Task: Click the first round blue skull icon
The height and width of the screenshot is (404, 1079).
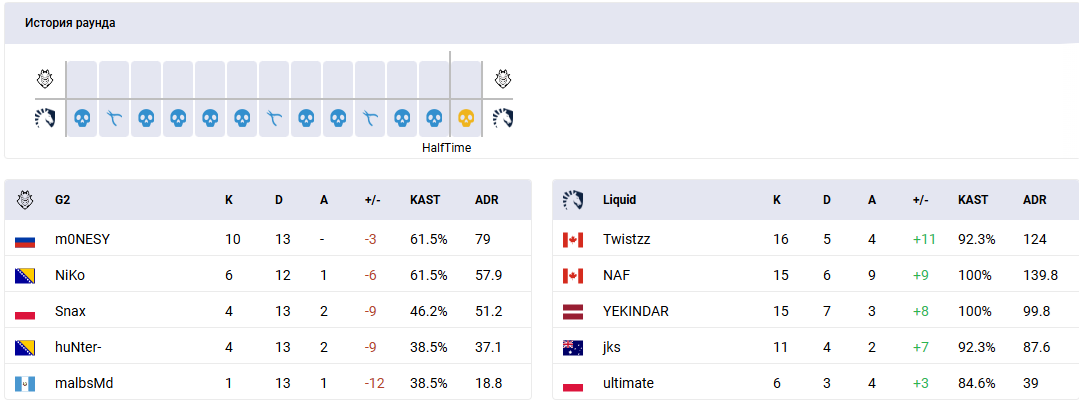Action: [82, 118]
